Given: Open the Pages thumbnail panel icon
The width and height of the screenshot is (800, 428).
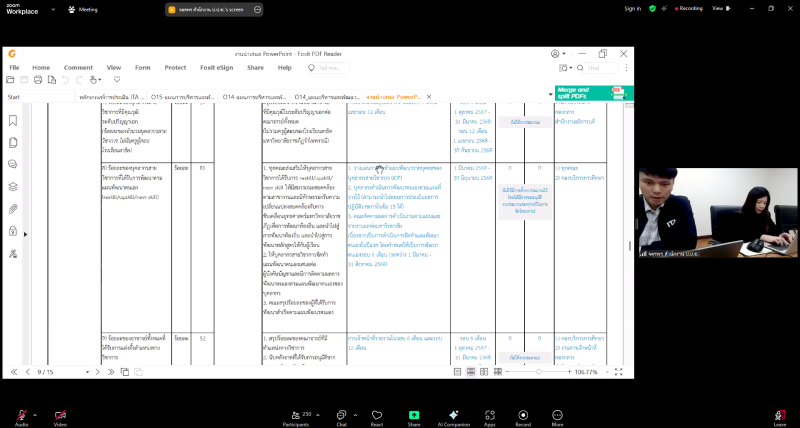Looking at the screenshot, I should [x=13, y=142].
